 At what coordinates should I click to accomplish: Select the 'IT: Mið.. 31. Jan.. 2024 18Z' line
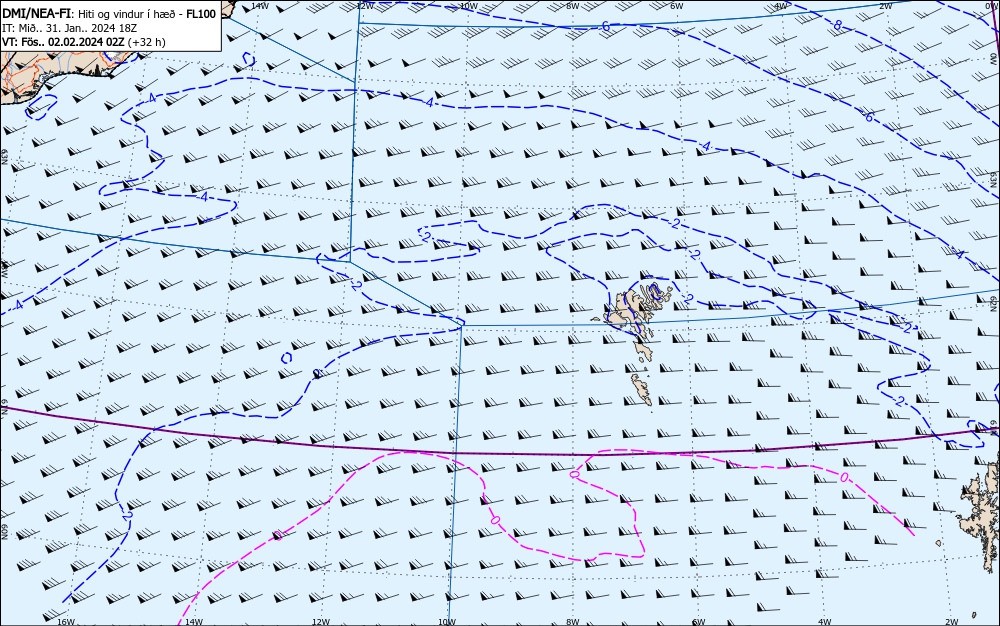70,28
